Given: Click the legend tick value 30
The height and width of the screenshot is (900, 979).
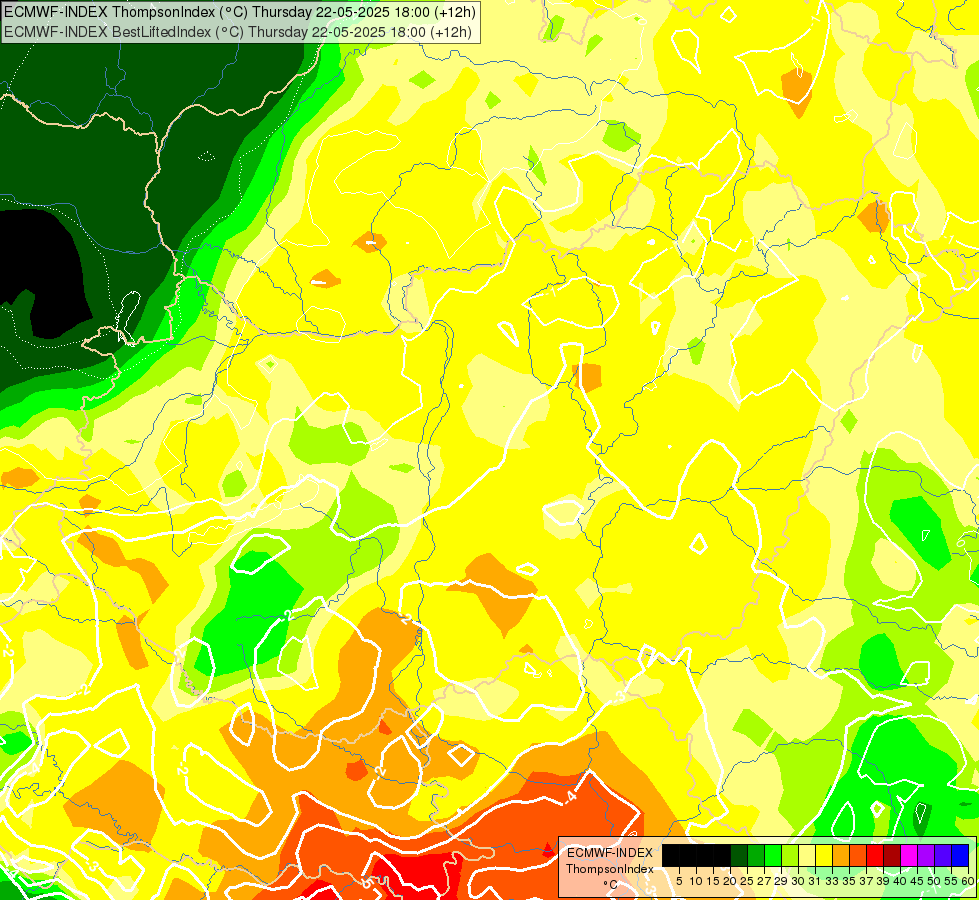Looking at the screenshot, I should click(x=799, y=881).
